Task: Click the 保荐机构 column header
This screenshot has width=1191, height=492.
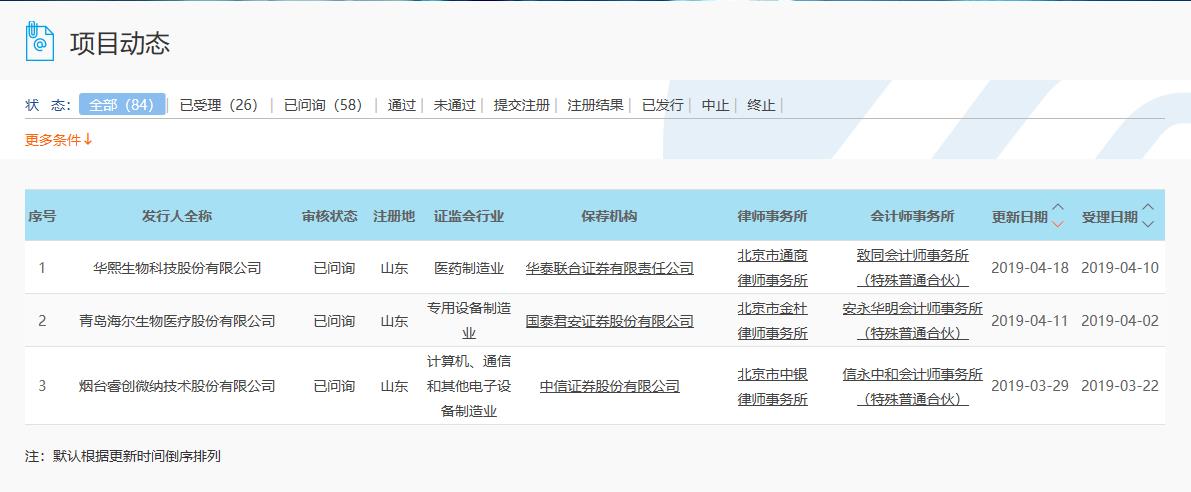Action: pos(609,216)
